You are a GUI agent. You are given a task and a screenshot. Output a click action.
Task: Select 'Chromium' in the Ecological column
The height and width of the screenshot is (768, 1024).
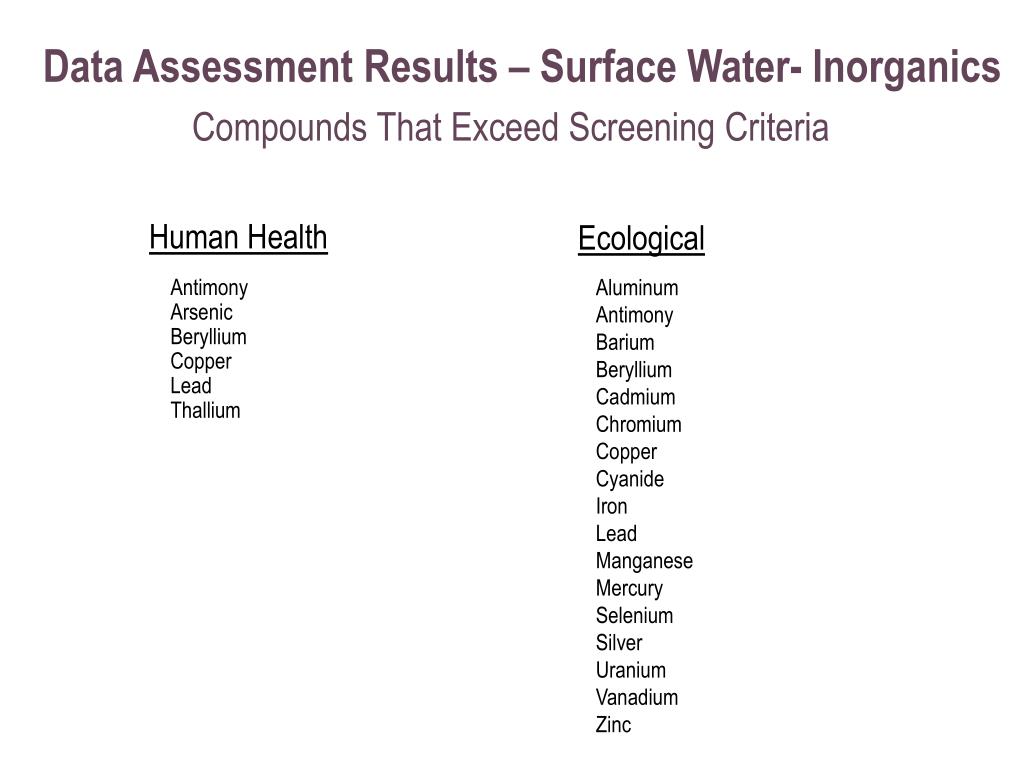point(638,424)
